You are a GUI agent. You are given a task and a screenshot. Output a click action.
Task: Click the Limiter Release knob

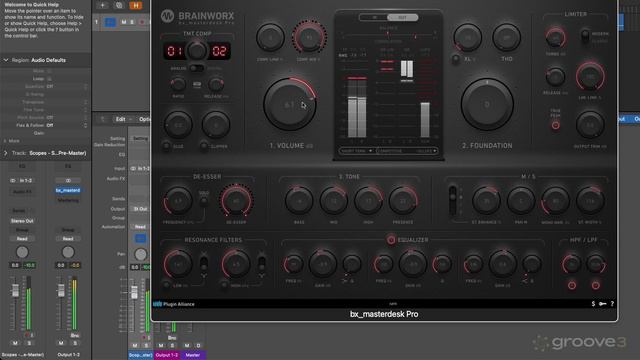coord(555,77)
